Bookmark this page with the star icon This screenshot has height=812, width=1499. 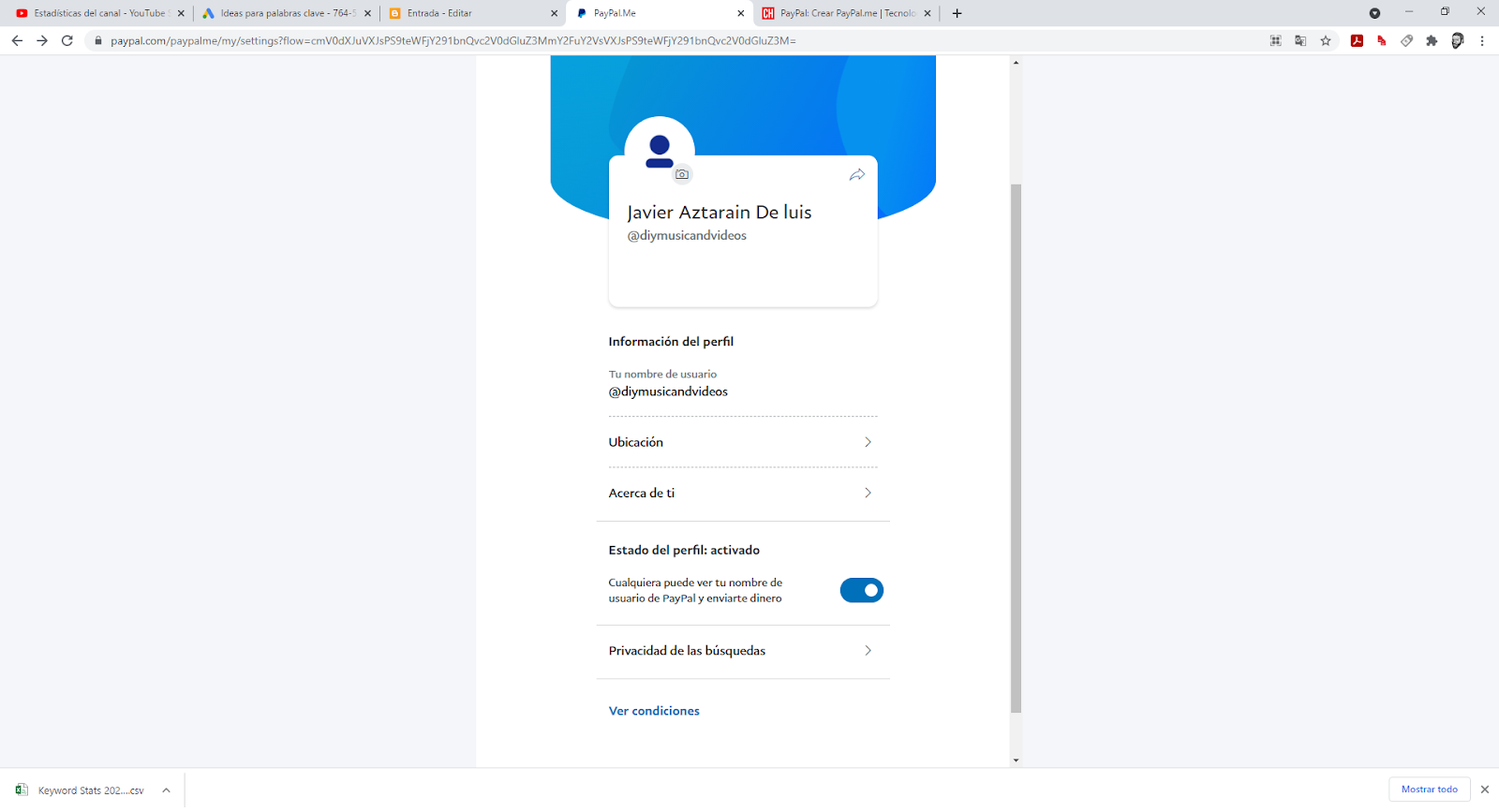pyautogui.click(x=1326, y=40)
